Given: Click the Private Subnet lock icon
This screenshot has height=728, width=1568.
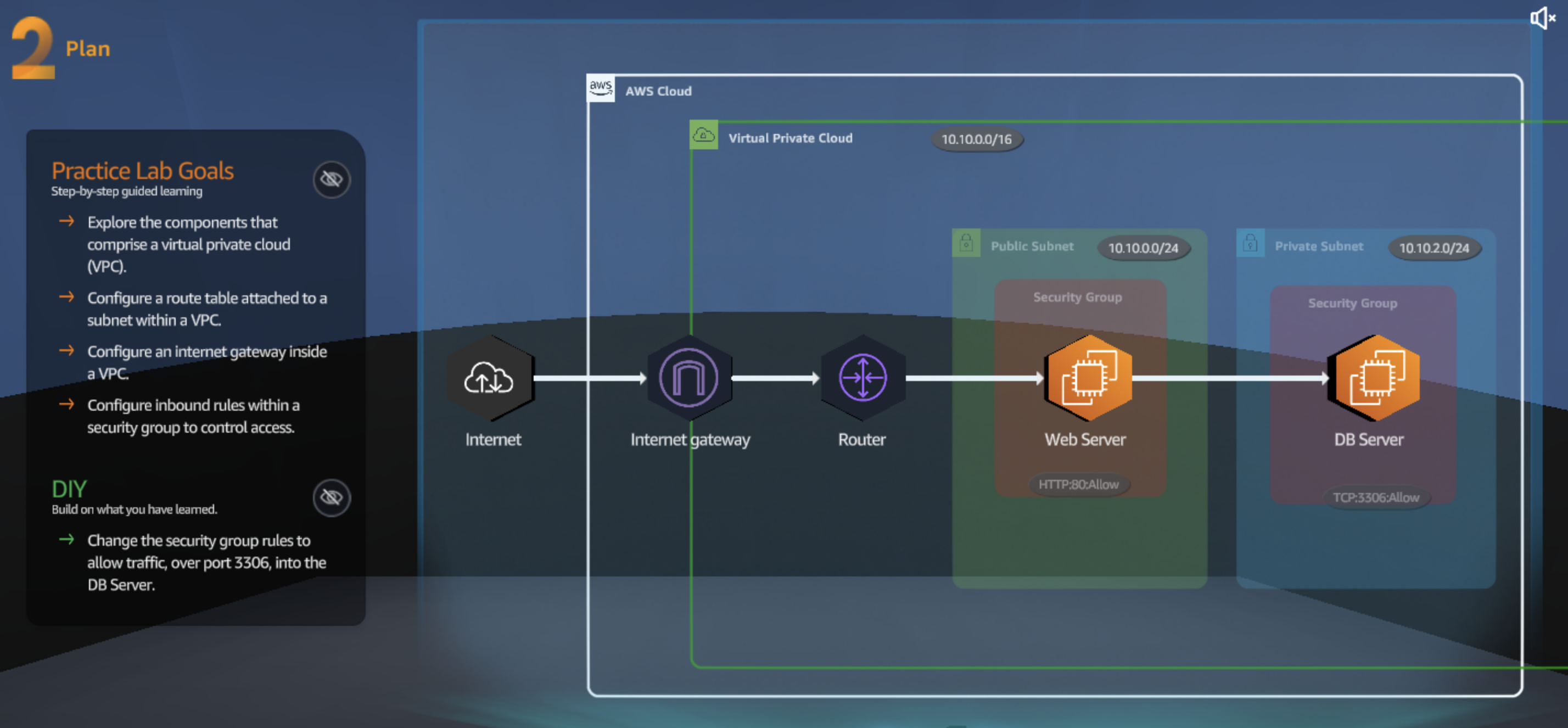Looking at the screenshot, I should [x=1251, y=243].
